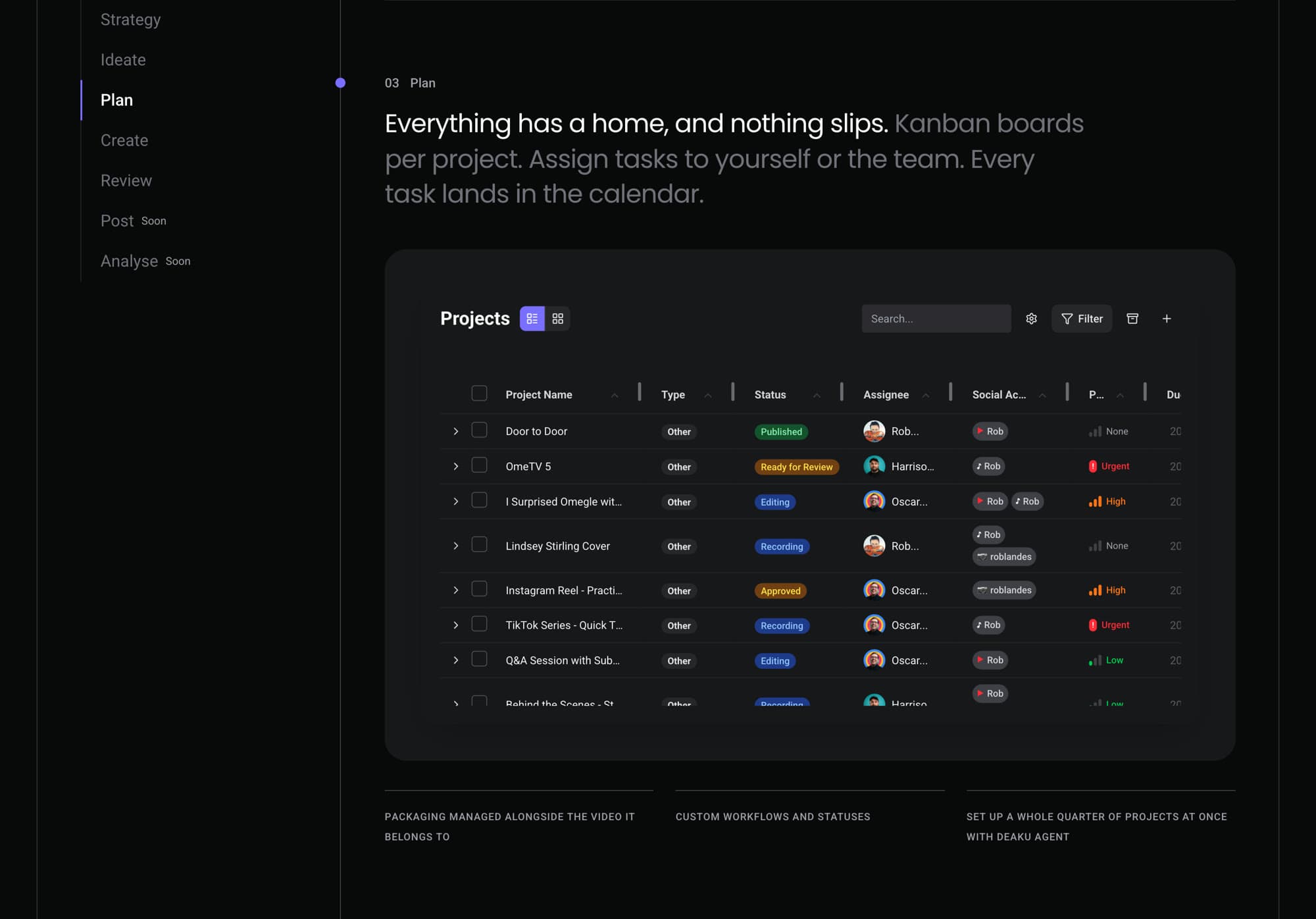Viewport: 1316px width, 919px height.
Task: Expand the Q&A Session row
Action: point(455,660)
